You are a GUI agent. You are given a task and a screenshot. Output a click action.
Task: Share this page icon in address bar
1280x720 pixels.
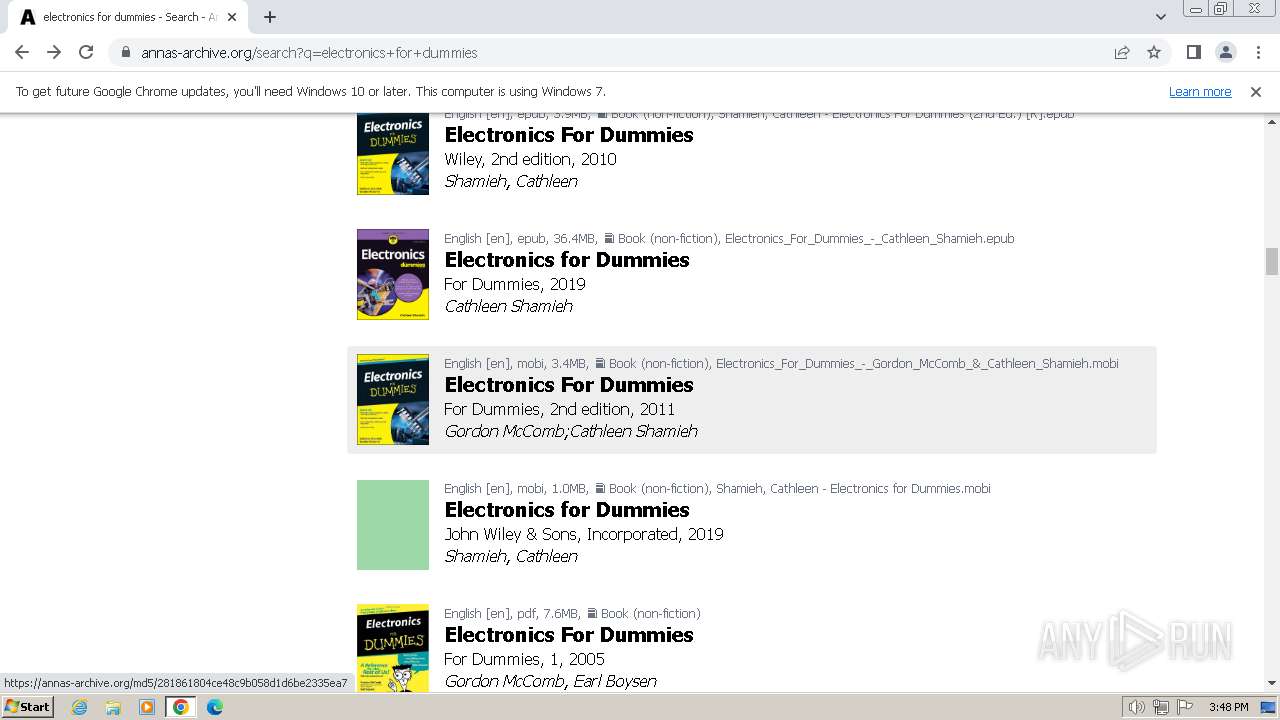coord(1122,52)
